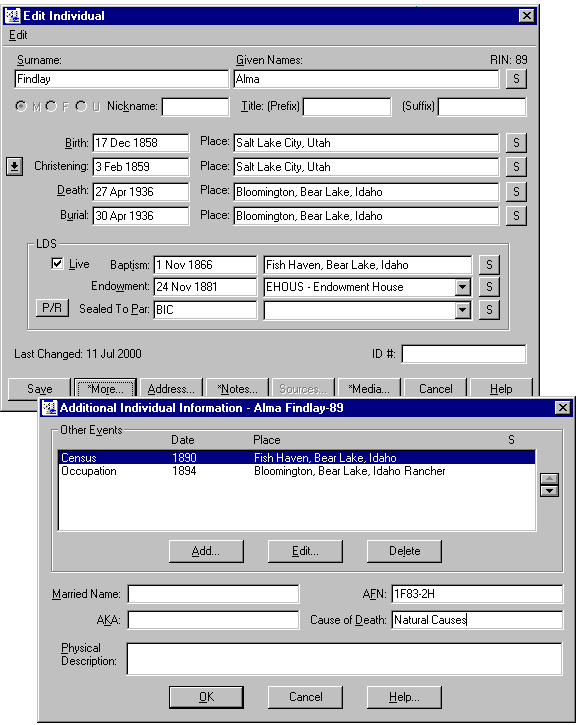
Task: Select the Occupation 1894 event row
Action: (x=296, y=471)
